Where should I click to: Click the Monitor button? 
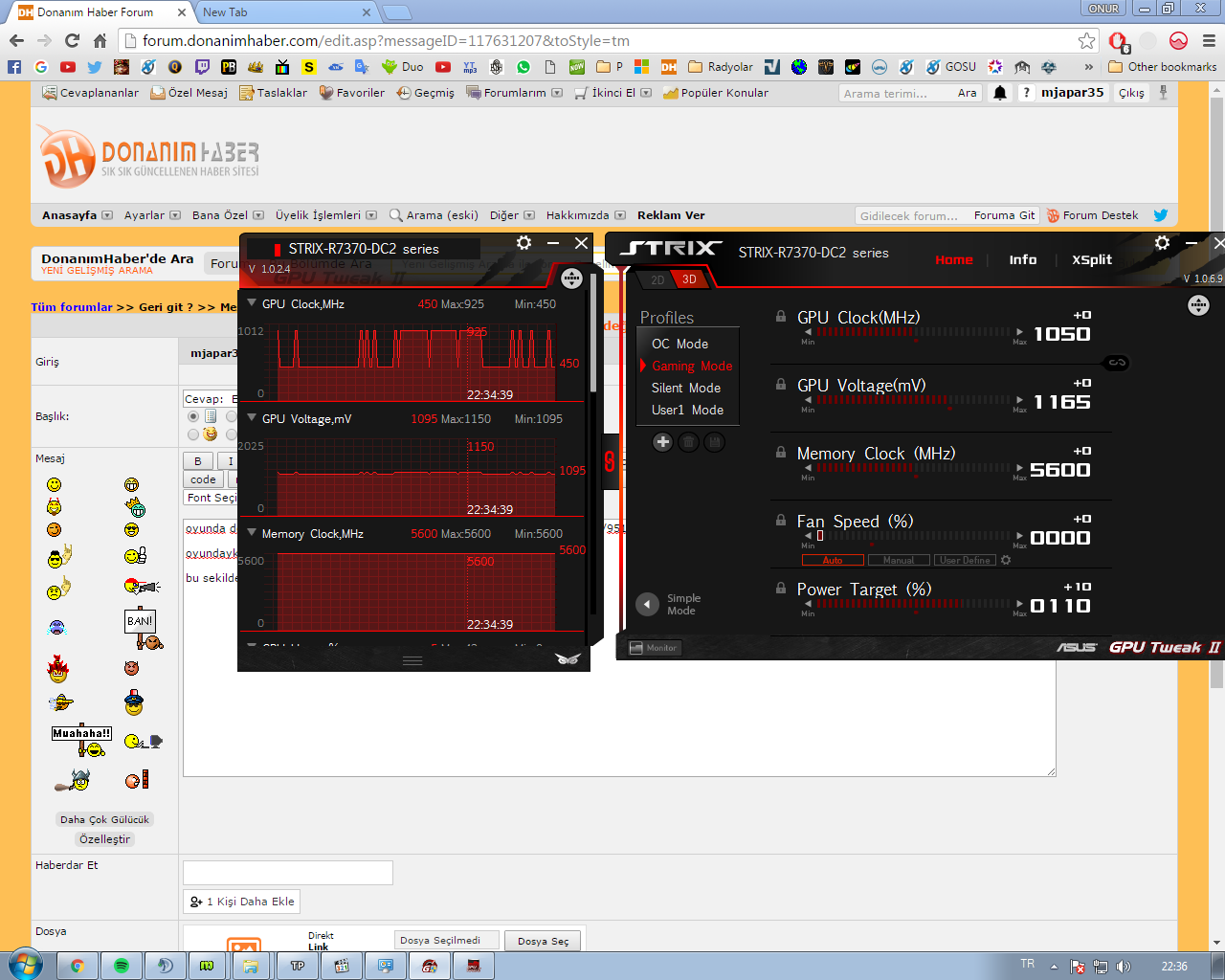pos(655,648)
